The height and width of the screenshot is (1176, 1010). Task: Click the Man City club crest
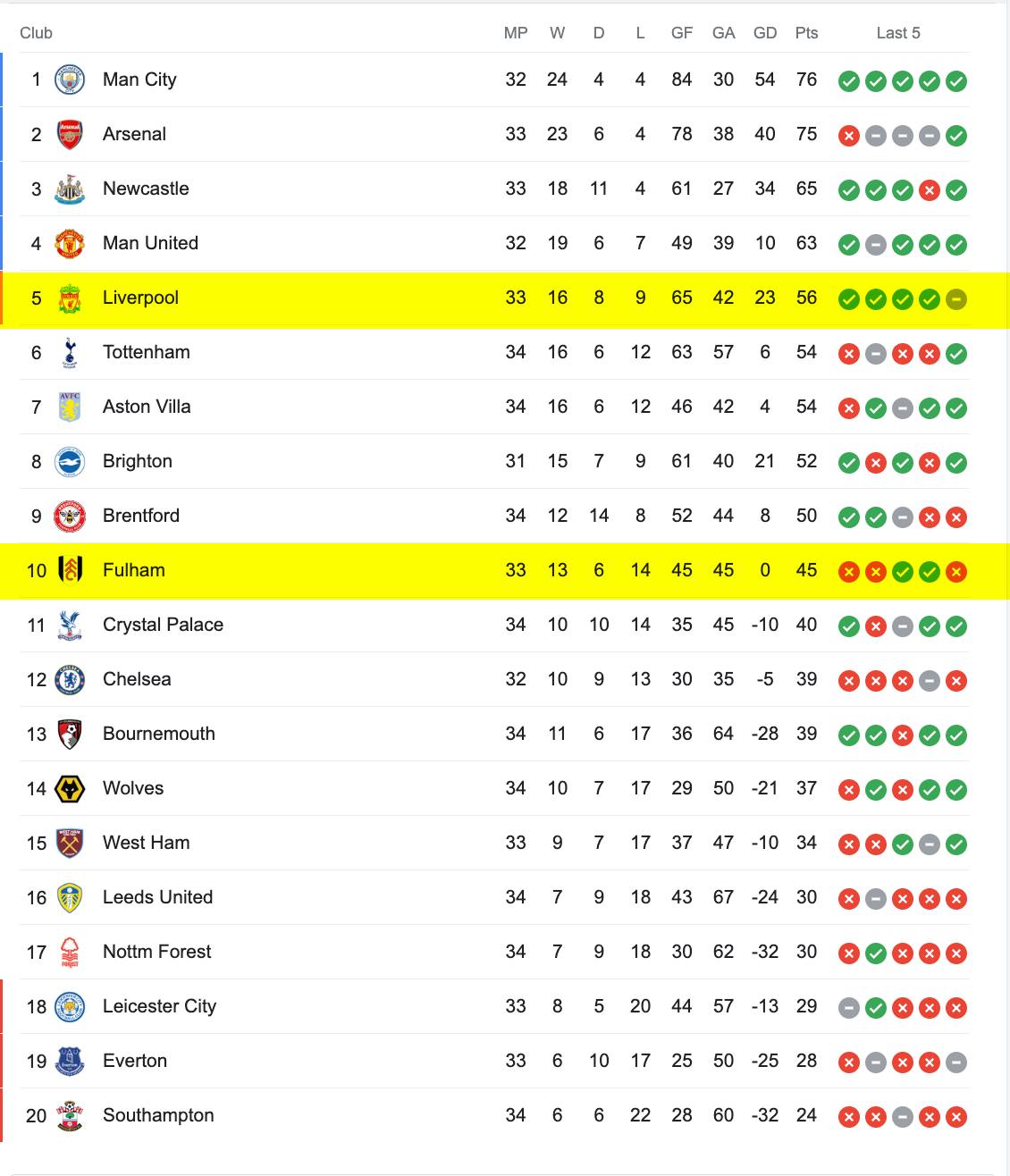[x=70, y=80]
